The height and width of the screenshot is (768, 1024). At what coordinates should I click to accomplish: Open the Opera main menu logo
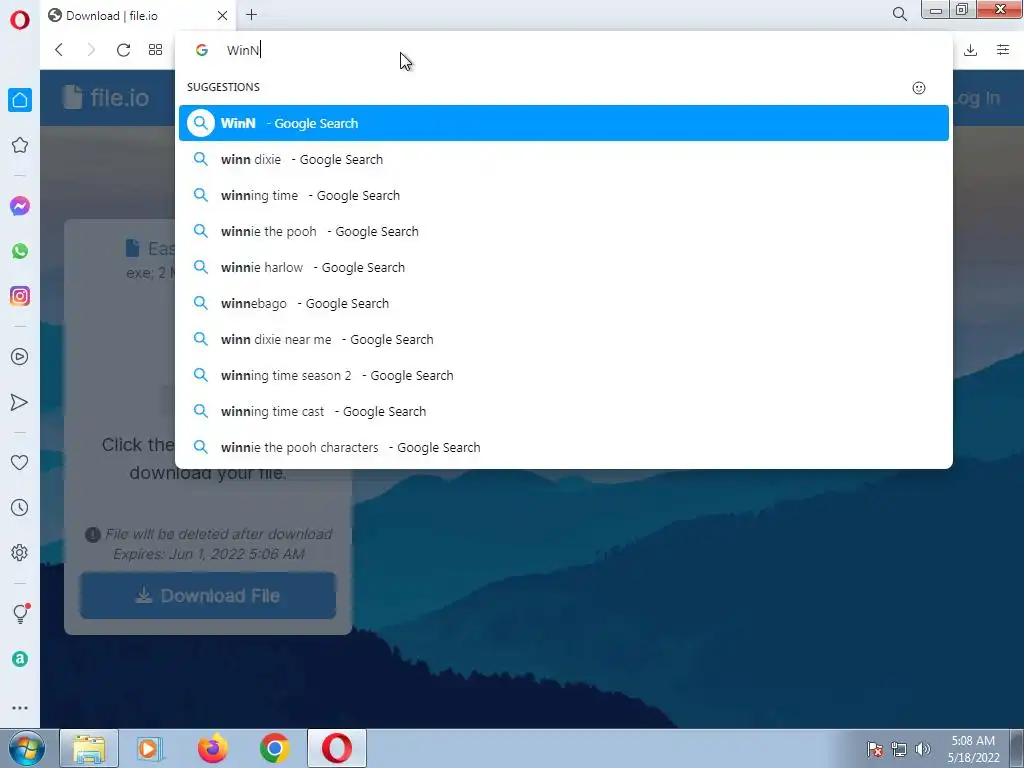[x=20, y=20]
